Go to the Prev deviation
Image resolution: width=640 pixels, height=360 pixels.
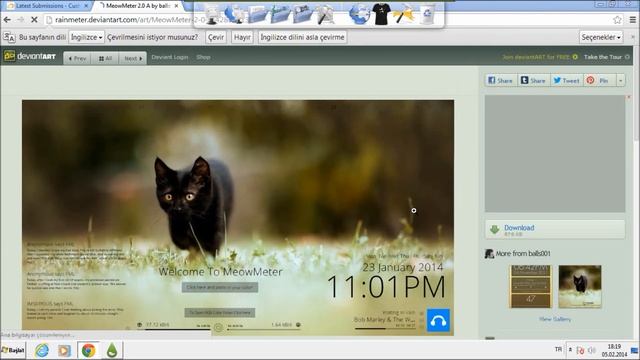pyautogui.click(x=78, y=58)
